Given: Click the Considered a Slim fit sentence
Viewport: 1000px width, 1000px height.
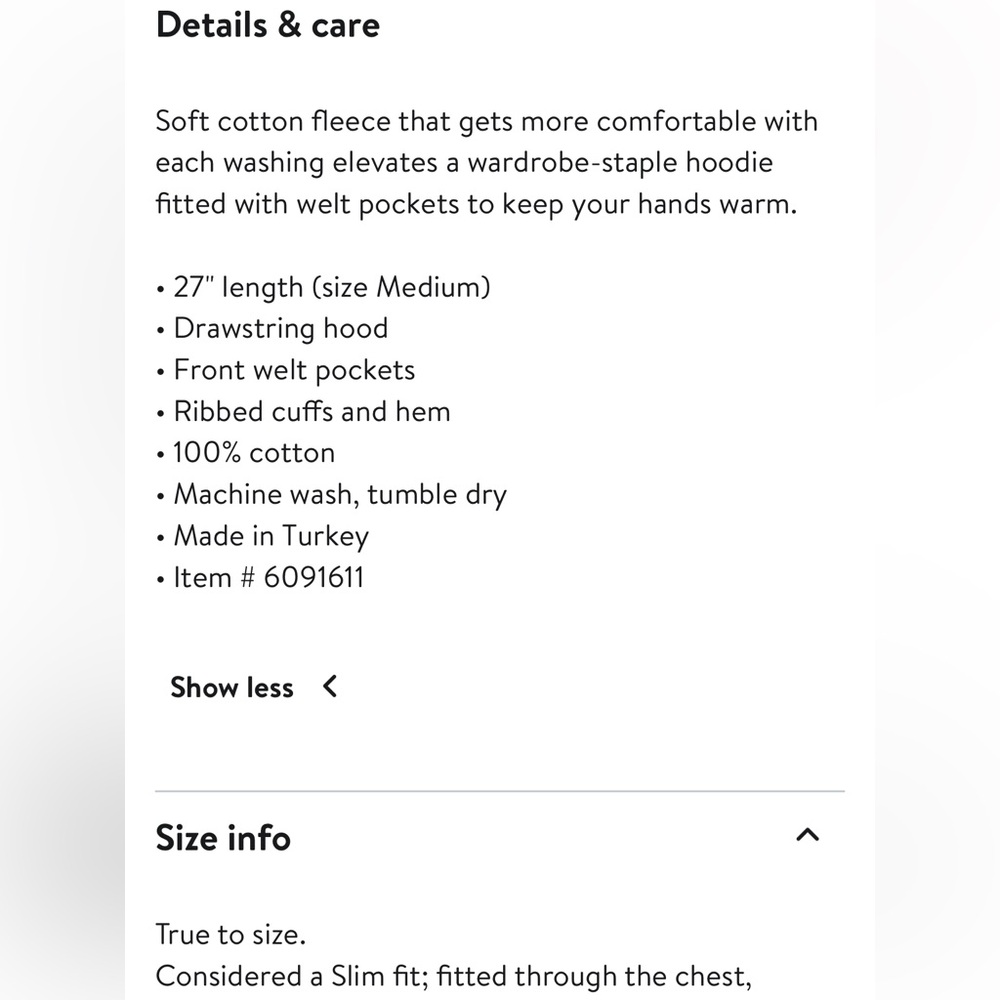Looking at the screenshot, I should coord(453,976).
